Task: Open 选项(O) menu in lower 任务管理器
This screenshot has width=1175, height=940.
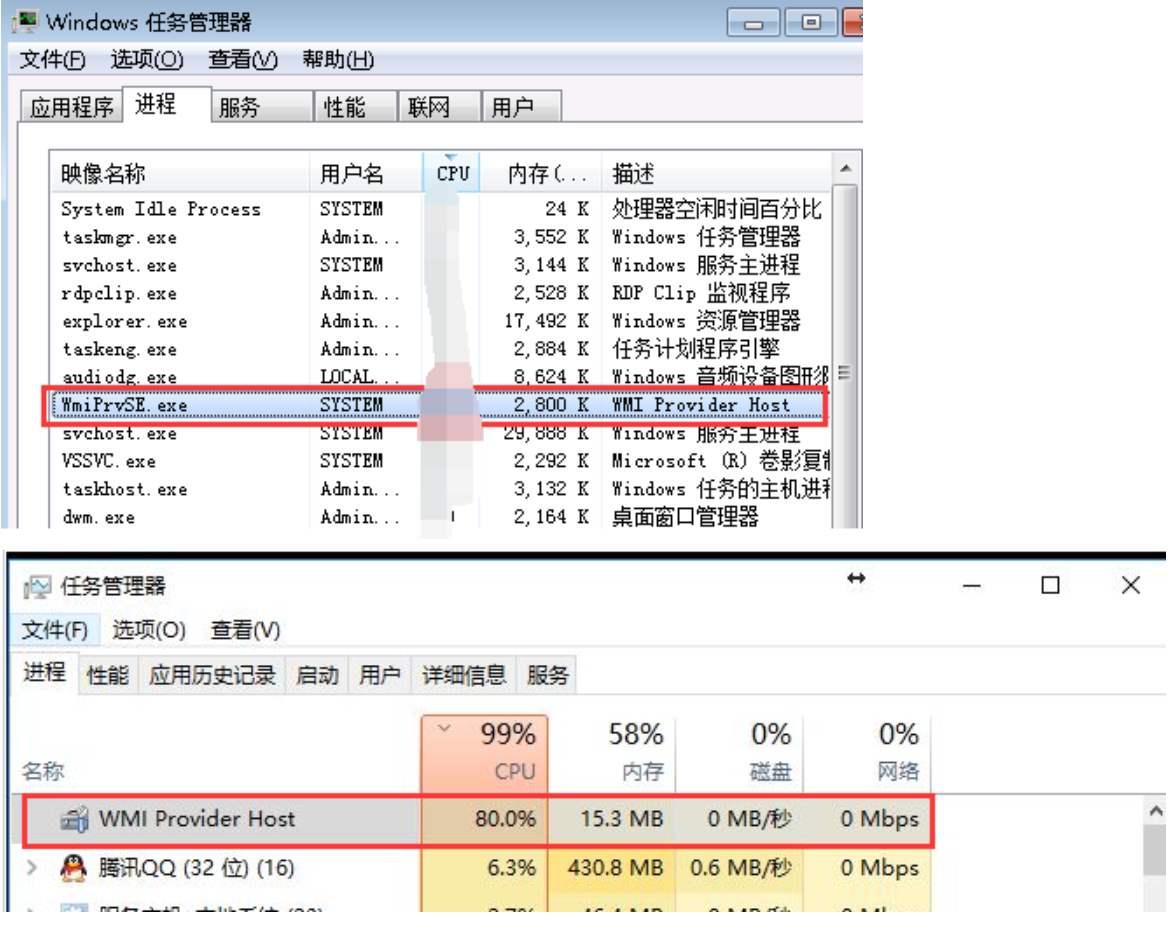Action: click(x=149, y=630)
